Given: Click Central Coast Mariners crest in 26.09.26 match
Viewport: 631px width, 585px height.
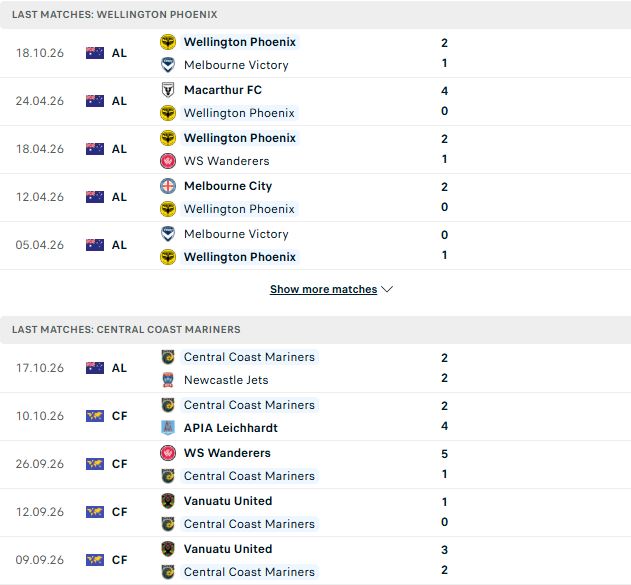Looking at the screenshot, I should click(168, 476).
